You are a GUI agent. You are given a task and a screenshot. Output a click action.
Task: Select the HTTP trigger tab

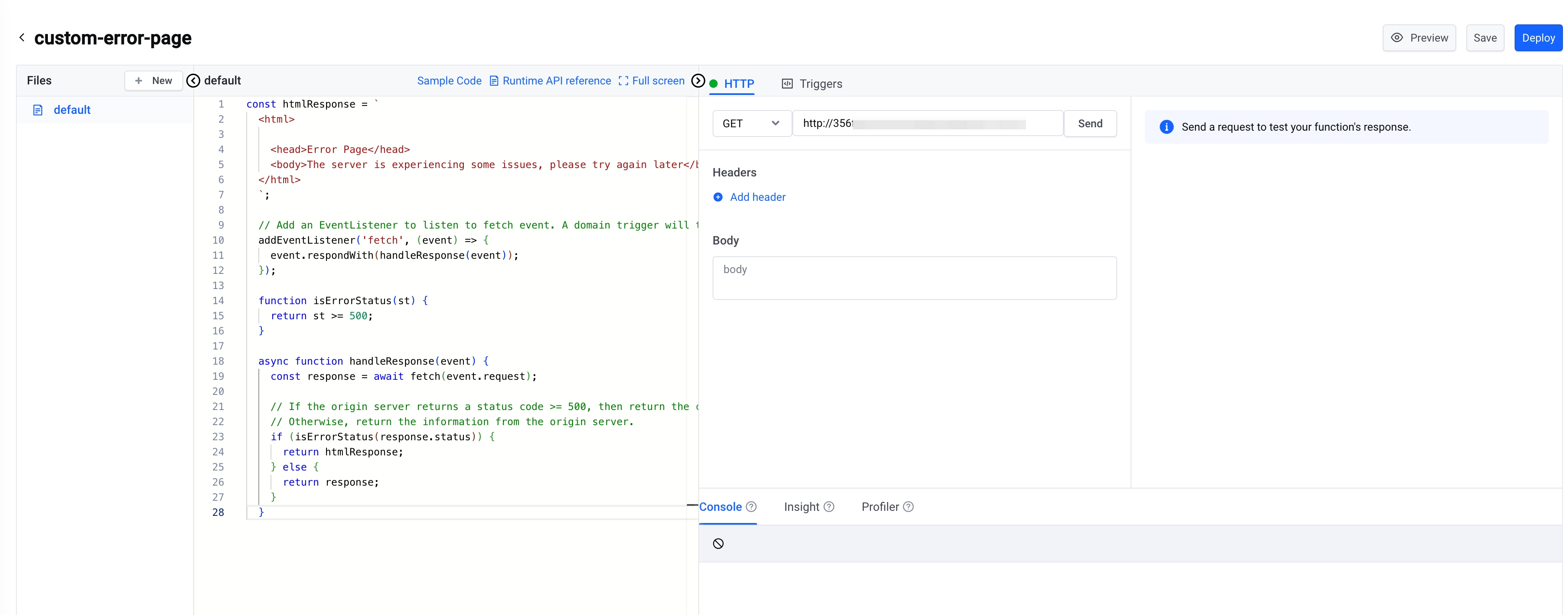coord(738,83)
